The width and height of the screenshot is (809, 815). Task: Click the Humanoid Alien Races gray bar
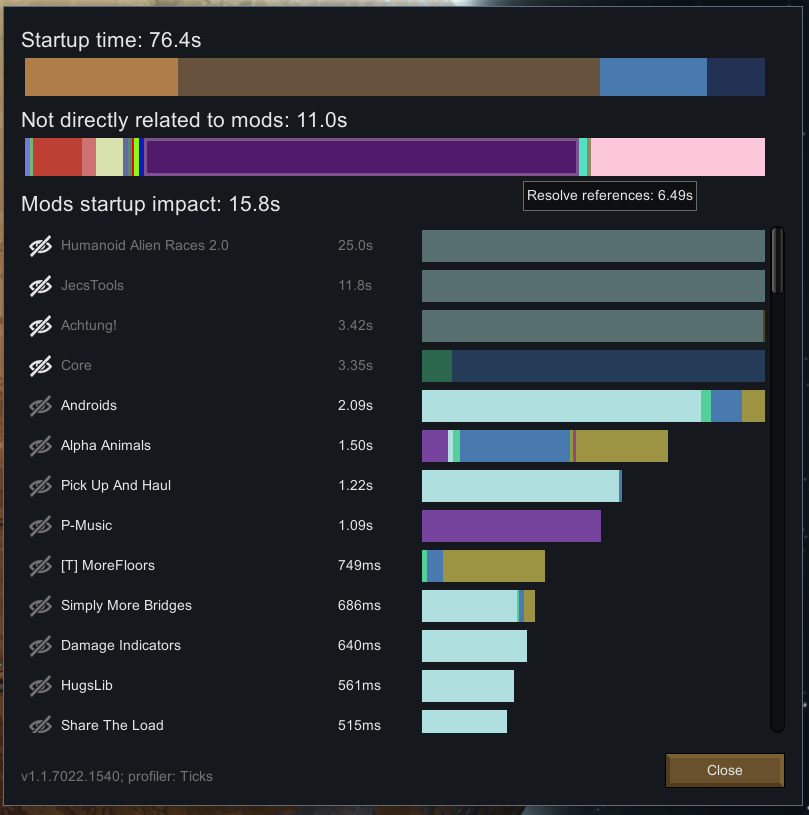click(x=593, y=246)
